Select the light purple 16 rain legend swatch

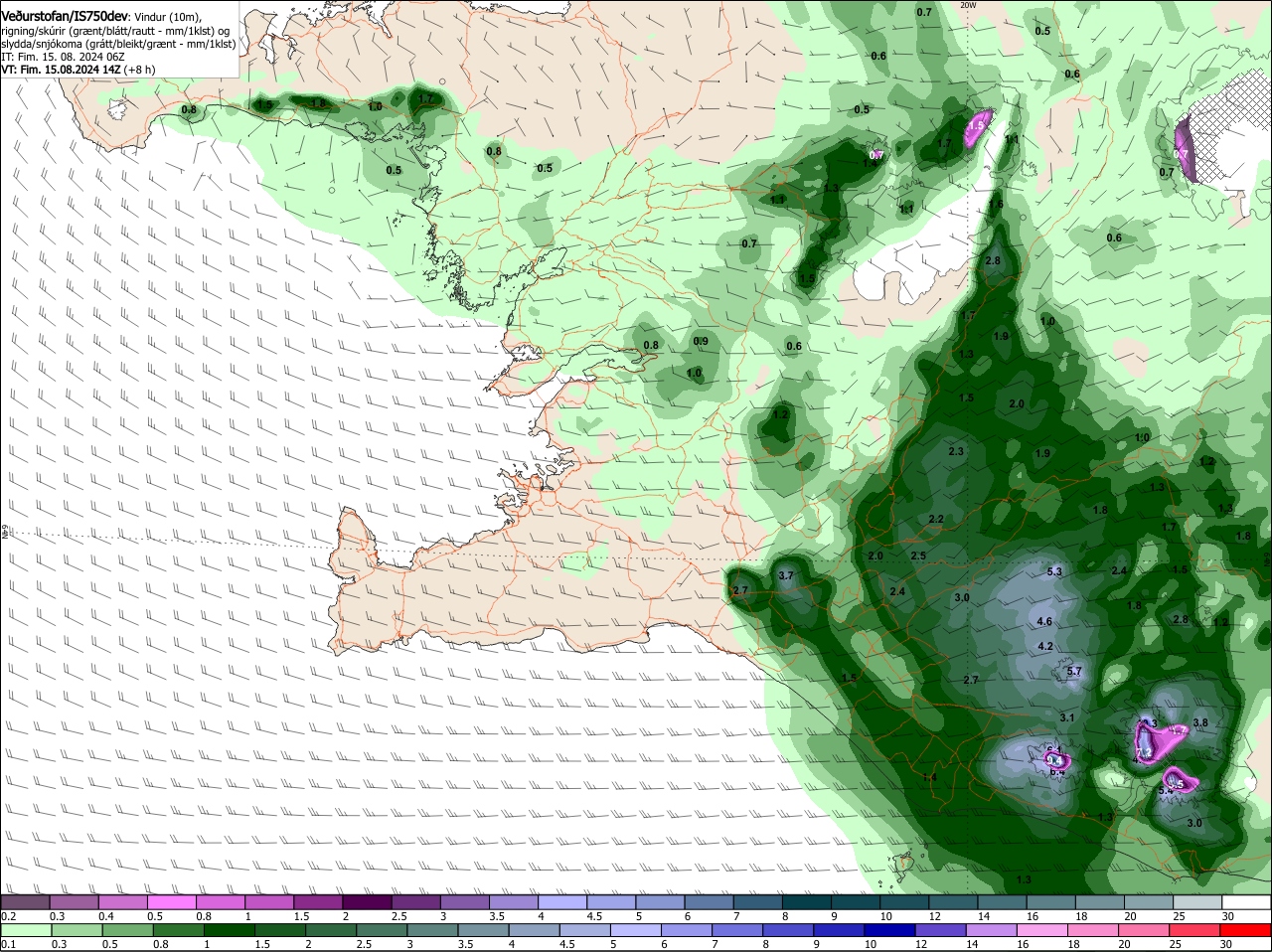coord(1043,930)
